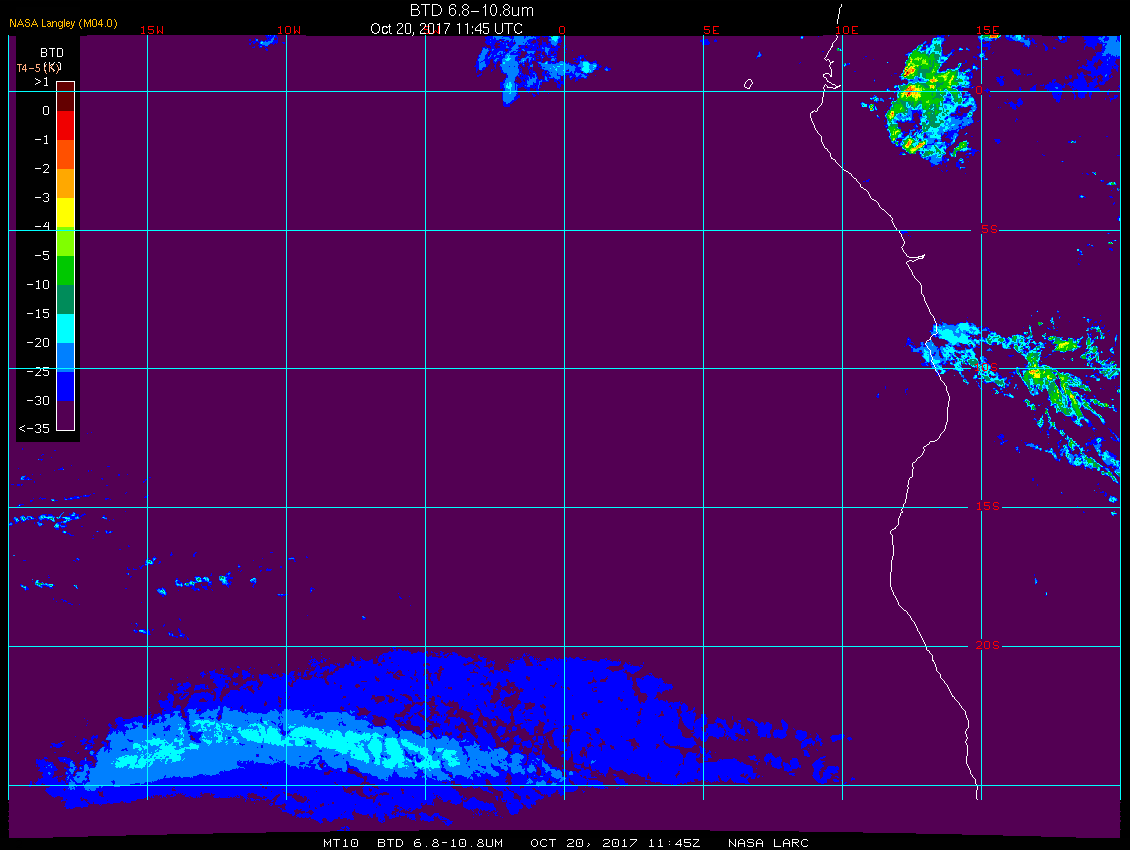The height and width of the screenshot is (850, 1130).
Task: Click the '-30' legend value
Action: [x=38, y=400]
